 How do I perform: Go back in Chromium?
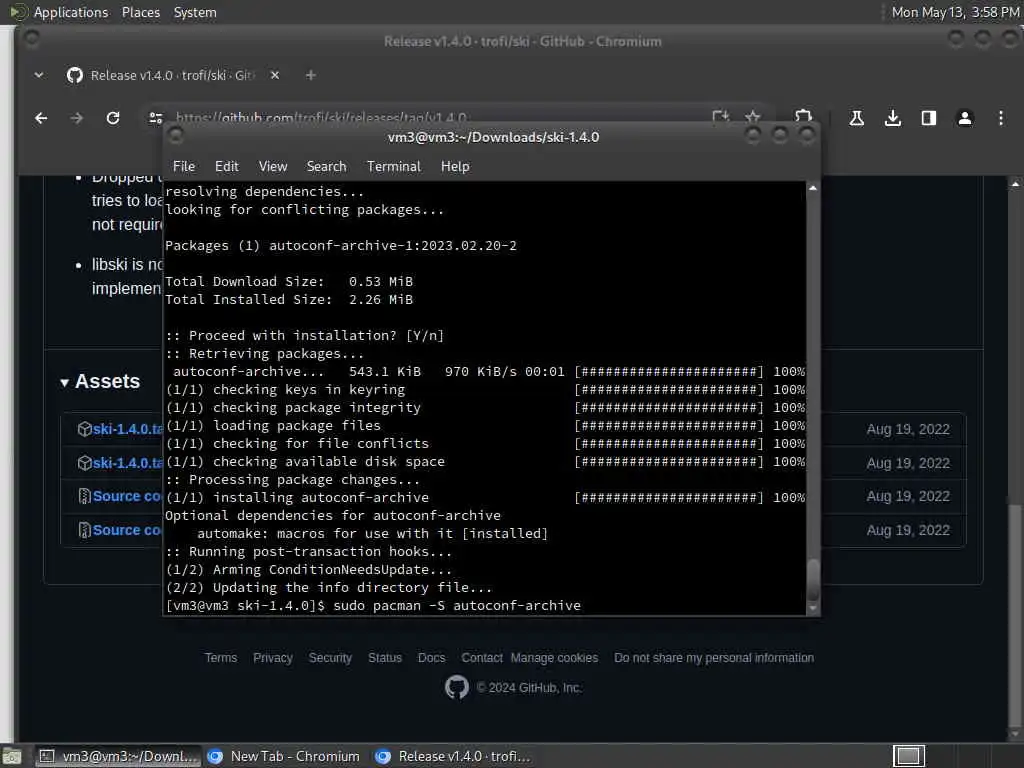(41, 118)
